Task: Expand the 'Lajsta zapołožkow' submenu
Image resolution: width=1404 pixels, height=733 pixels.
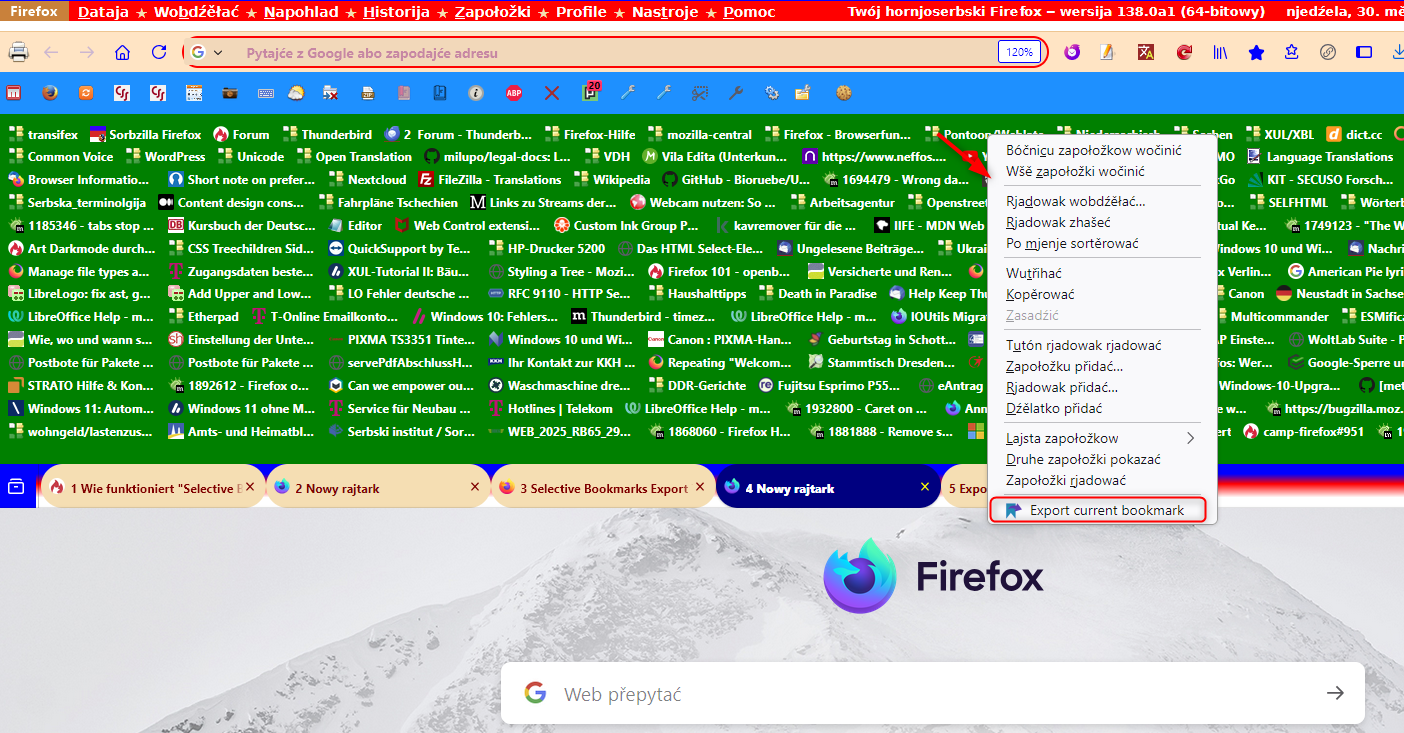Action: click(1102, 438)
